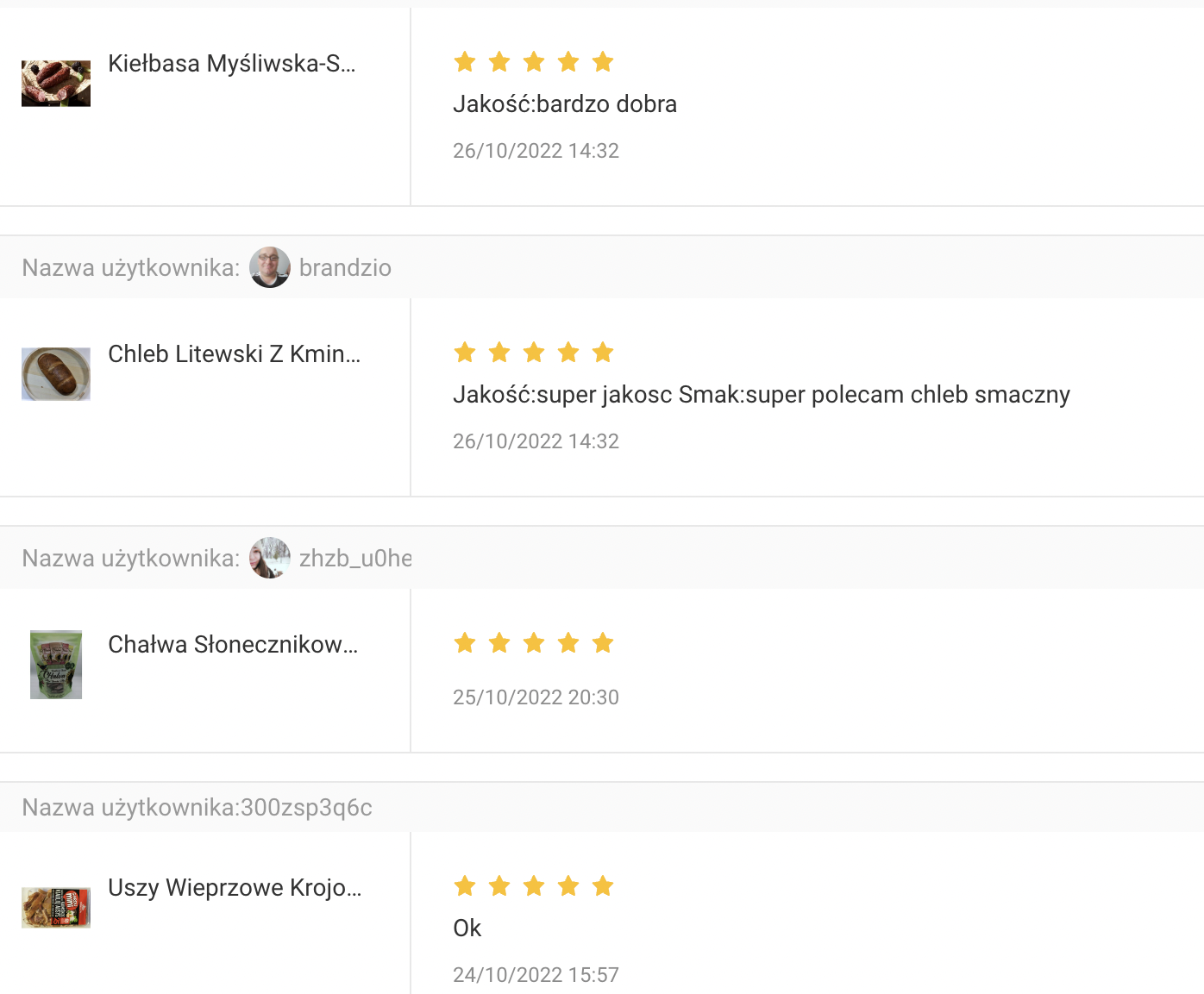The width and height of the screenshot is (1204, 994).
Task: Click first star of Kiełbasa review rating
Action: coord(465,61)
